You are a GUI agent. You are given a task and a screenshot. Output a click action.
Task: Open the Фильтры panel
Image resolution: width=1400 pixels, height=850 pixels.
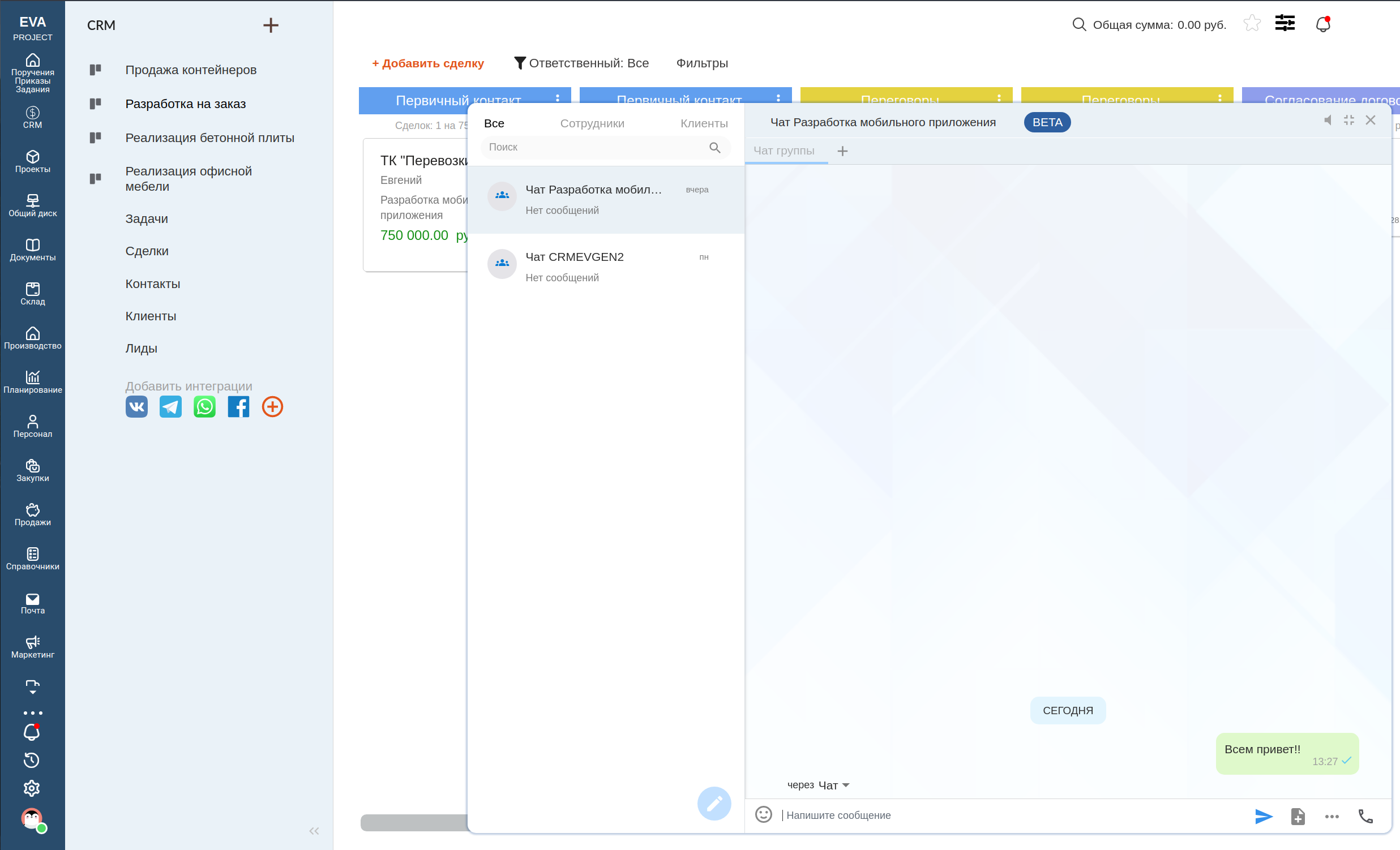coord(702,62)
